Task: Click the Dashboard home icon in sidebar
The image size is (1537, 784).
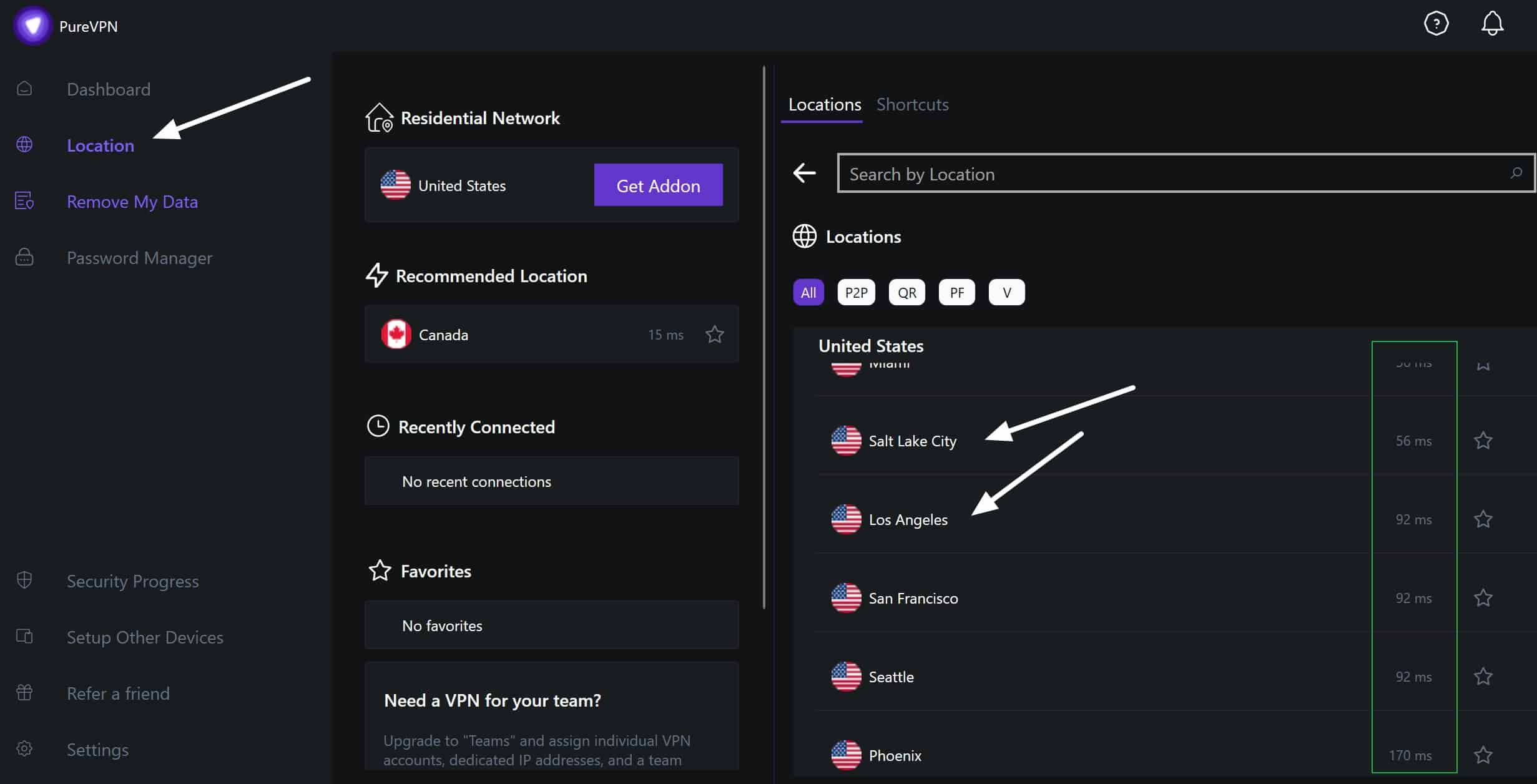Action: (24, 89)
